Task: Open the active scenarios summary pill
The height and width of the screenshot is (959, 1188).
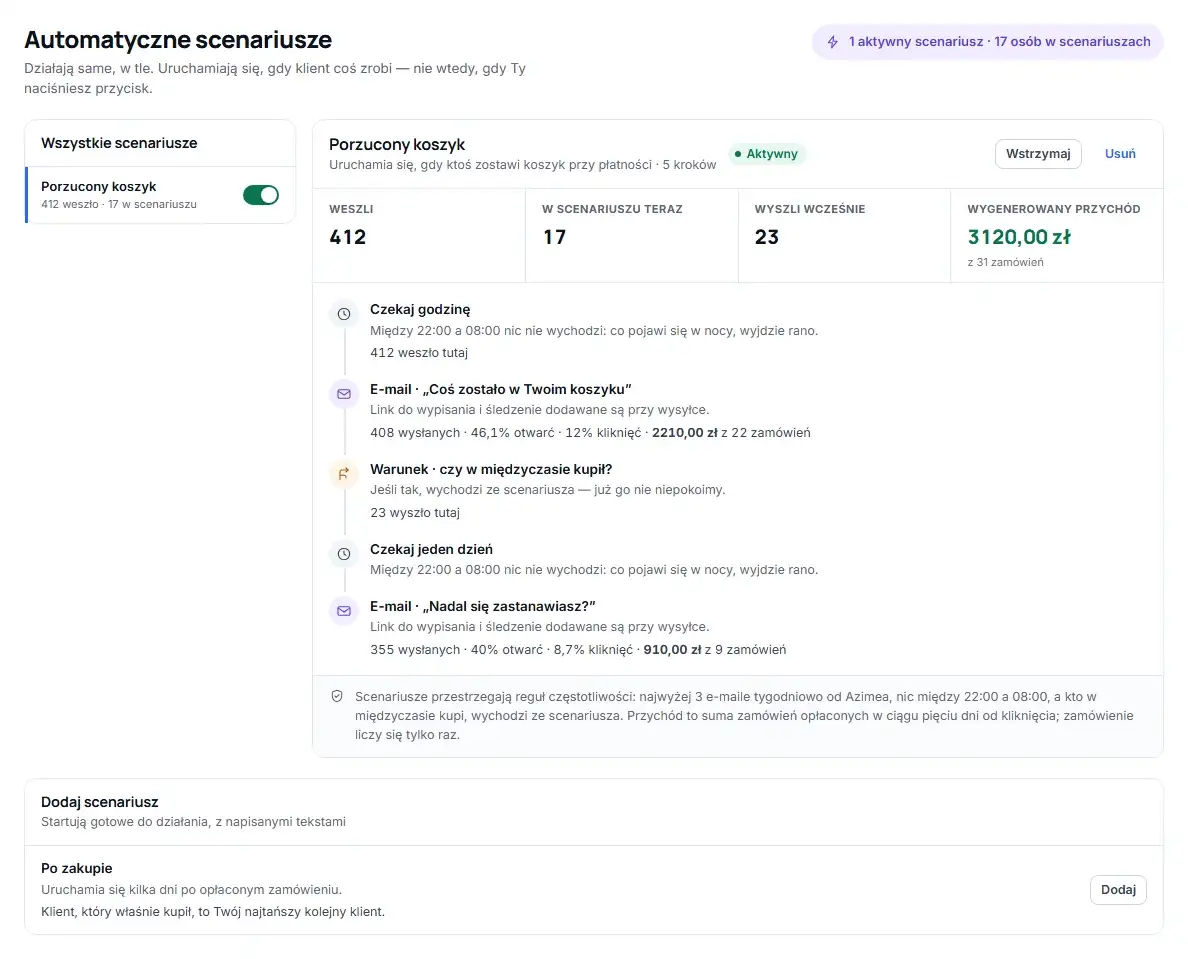Action: click(988, 42)
